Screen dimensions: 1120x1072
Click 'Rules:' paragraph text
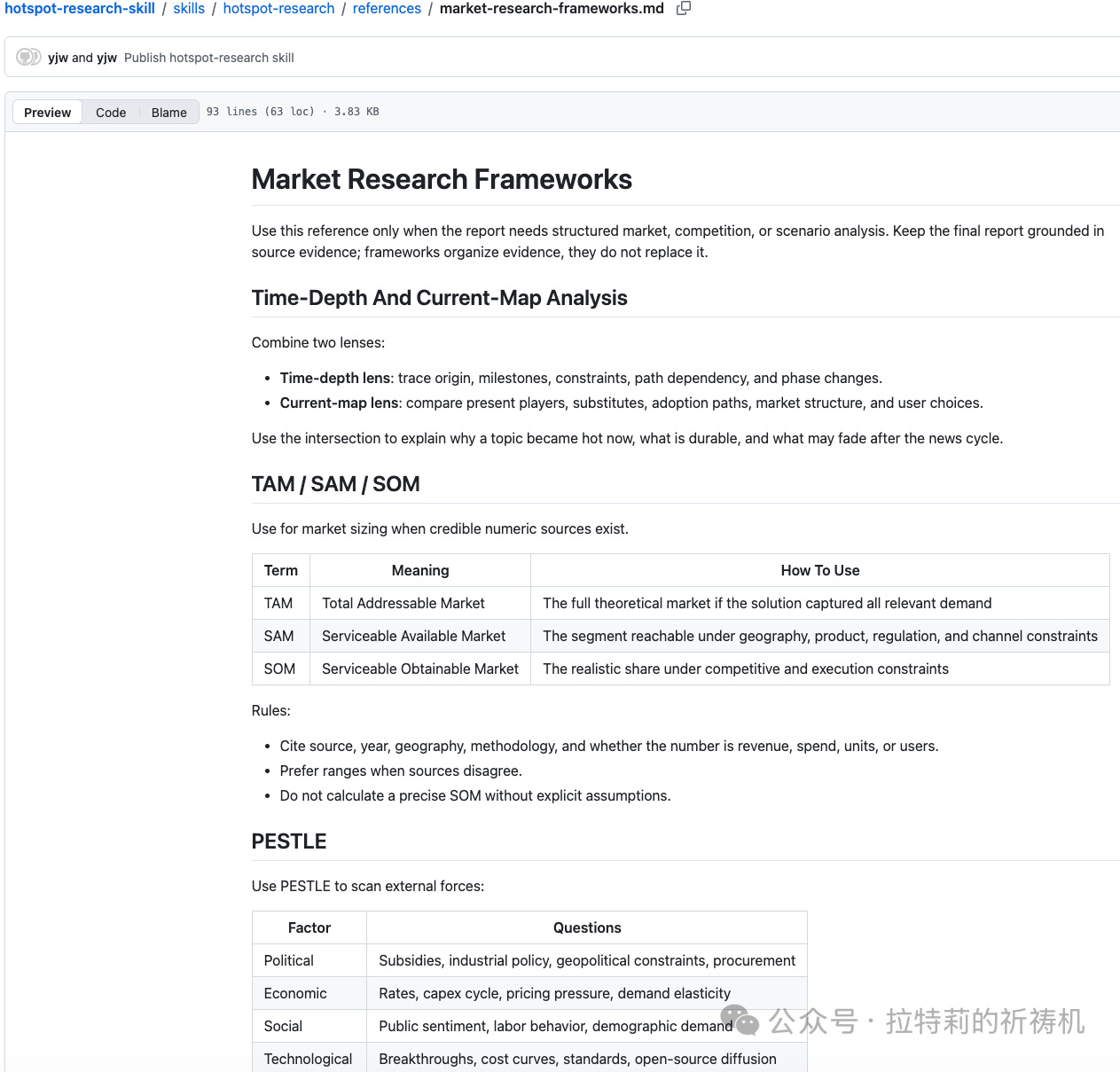pos(271,711)
